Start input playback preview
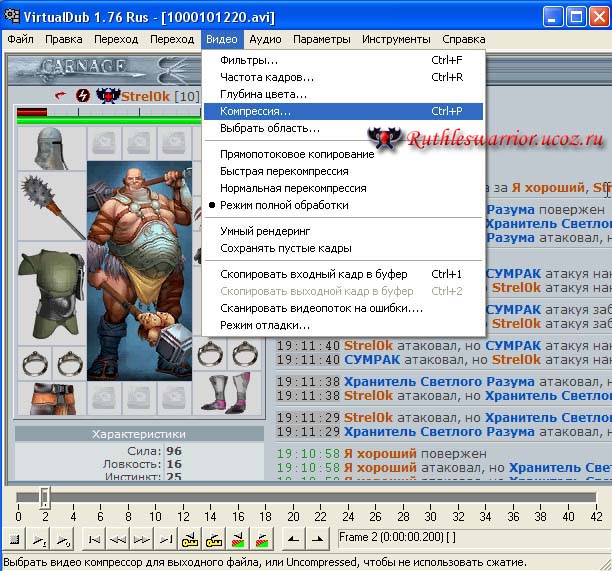Screen dimensions: 612x571 39,539
